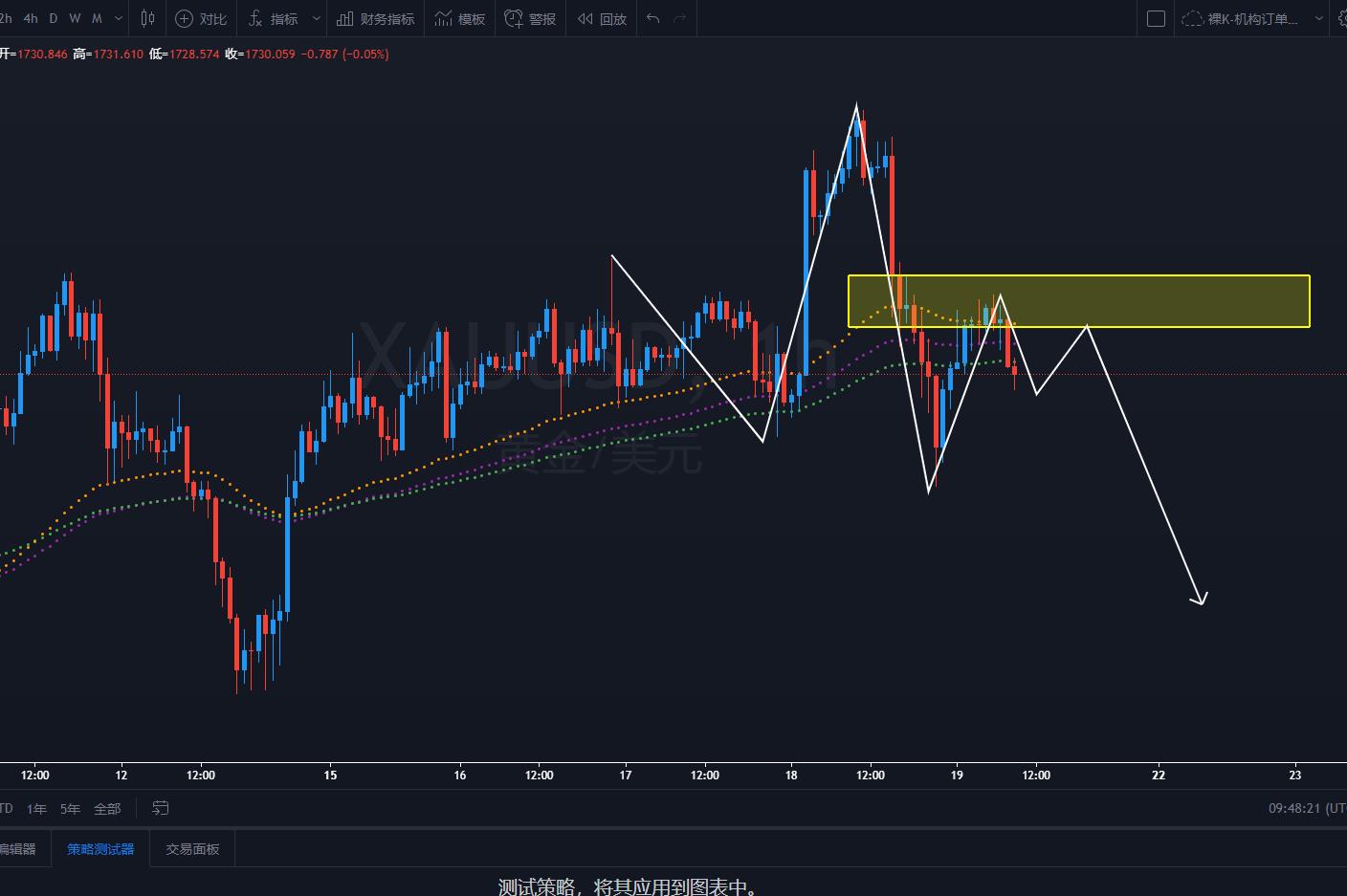Image resolution: width=1347 pixels, height=896 pixels.
Task: Select the 4h timeframe
Action: click(31, 18)
